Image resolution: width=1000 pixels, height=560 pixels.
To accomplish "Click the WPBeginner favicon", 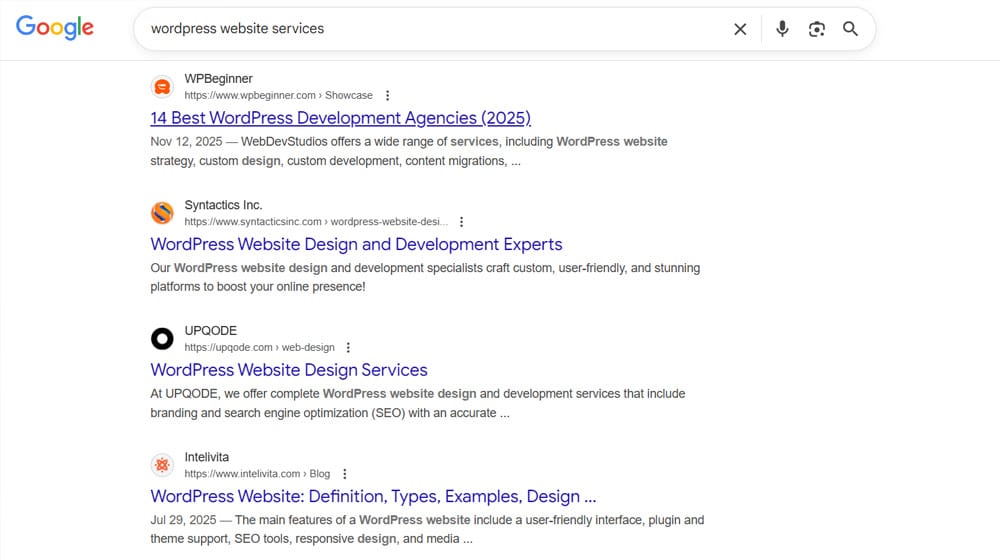I will tap(162, 87).
